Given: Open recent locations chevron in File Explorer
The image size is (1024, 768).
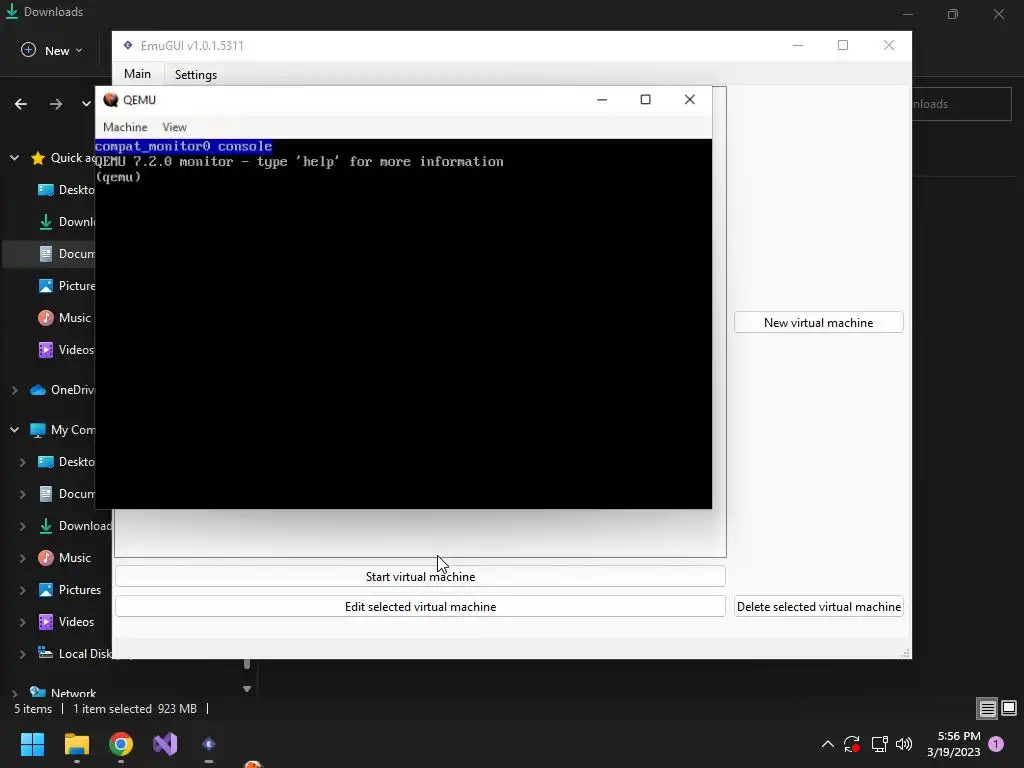Looking at the screenshot, I should coord(86,104).
